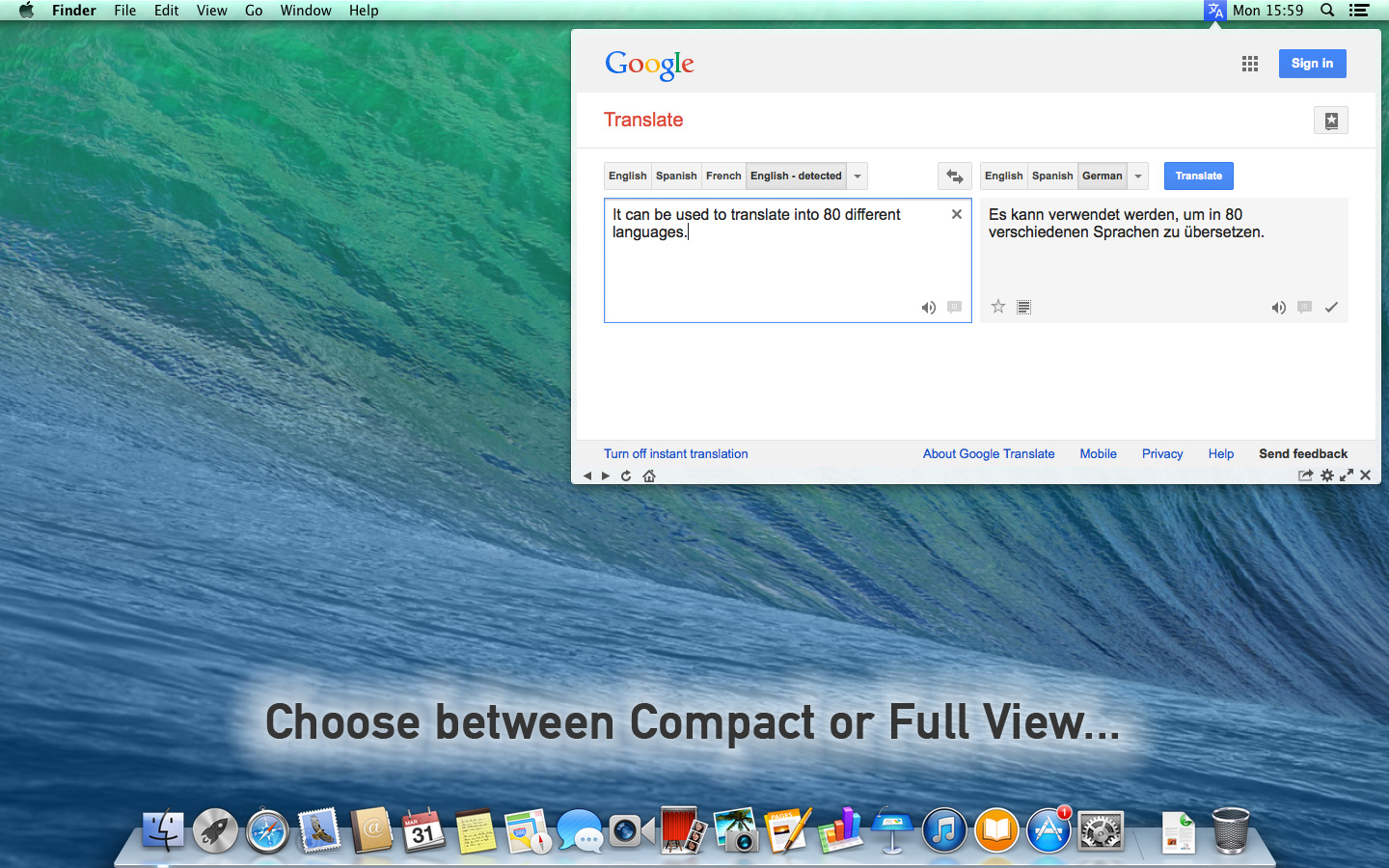
Task: Swap source and target languages
Action: 954,176
